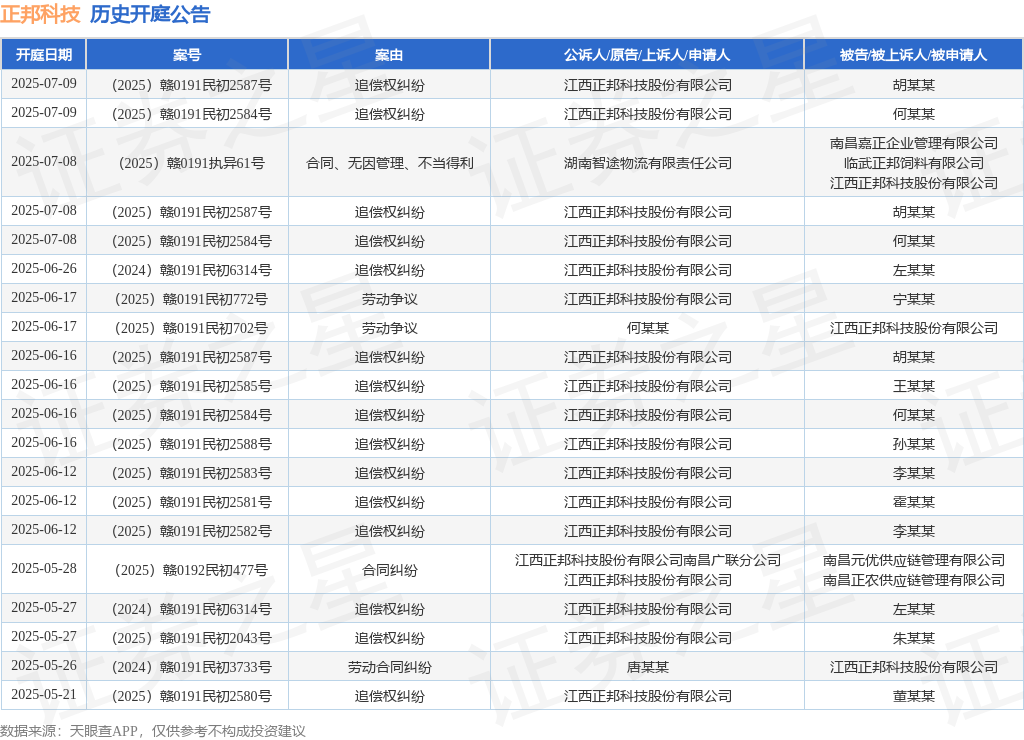1024x740 pixels.
Task: Click defendant 南昌正农供应链管理有限公司
Action: (x=914, y=580)
